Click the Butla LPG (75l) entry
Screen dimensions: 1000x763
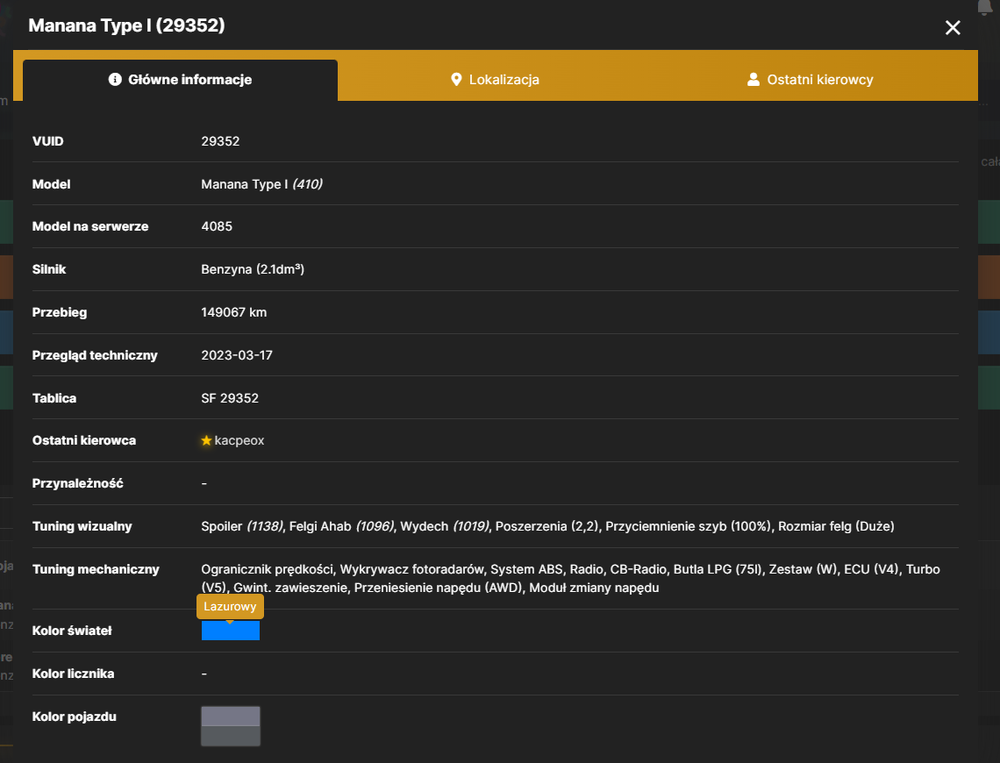coord(718,569)
